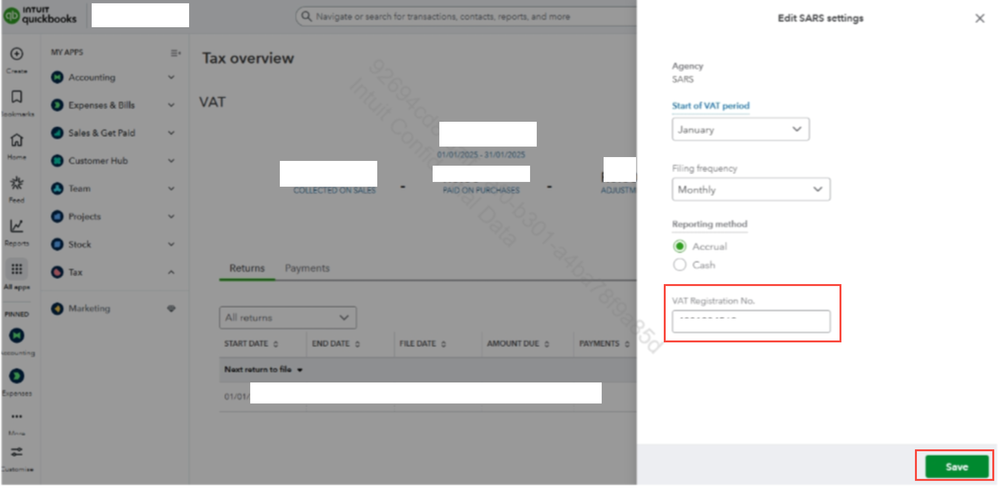Click the Start of VAT period label link
The height and width of the screenshot is (488, 999).
710,106
